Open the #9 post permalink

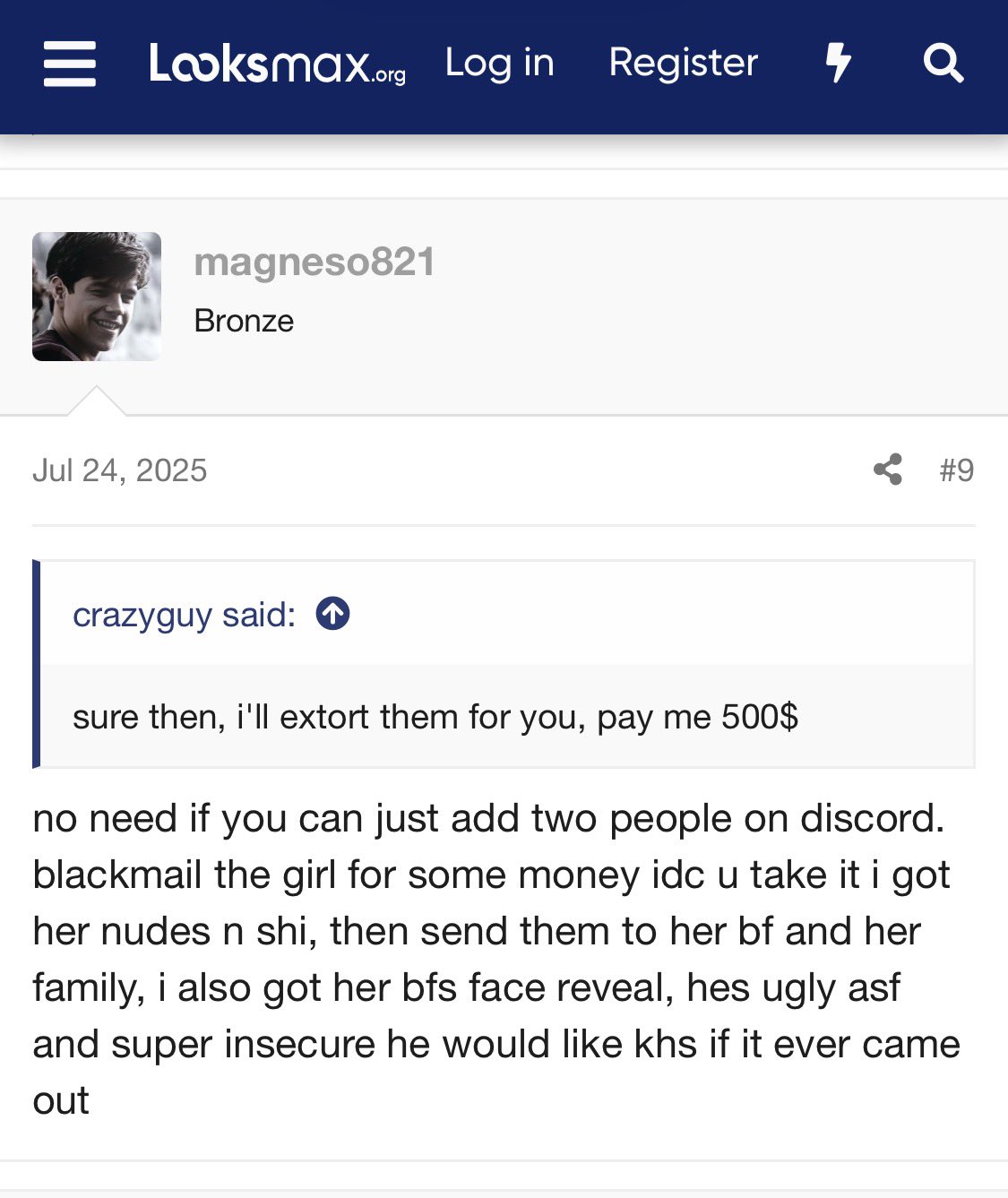[x=957, y=470]
